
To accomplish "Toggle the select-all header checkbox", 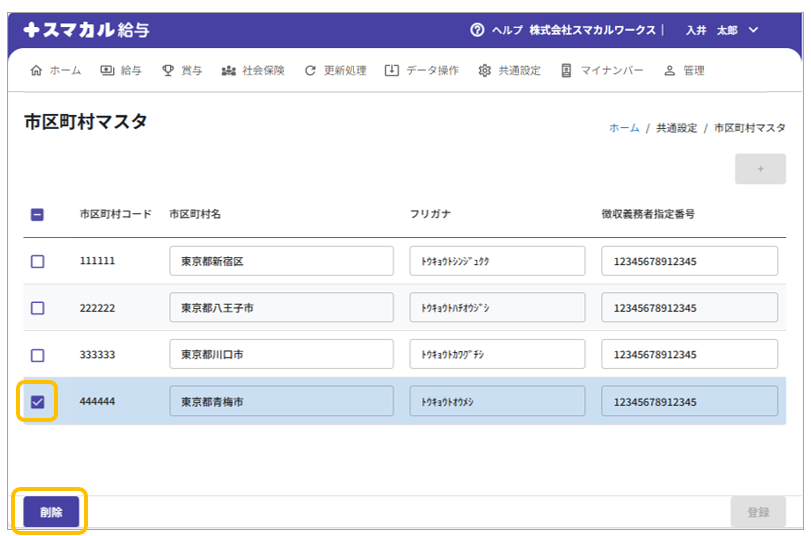I will 37,214.
